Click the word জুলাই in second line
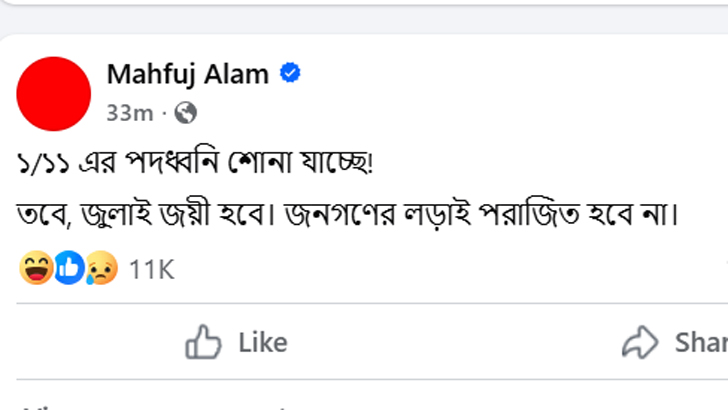The height and width of the screenshot is (410, 728). 116,215
